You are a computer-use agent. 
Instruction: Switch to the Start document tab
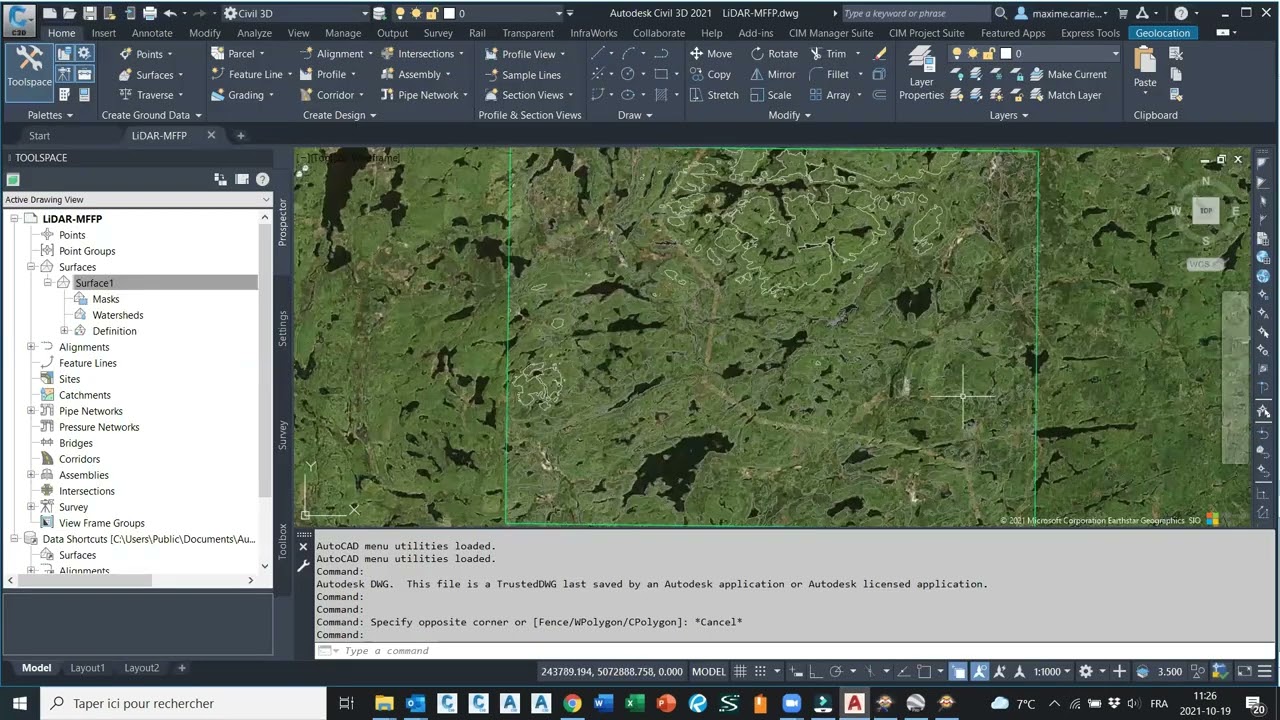tap(39, 136)
